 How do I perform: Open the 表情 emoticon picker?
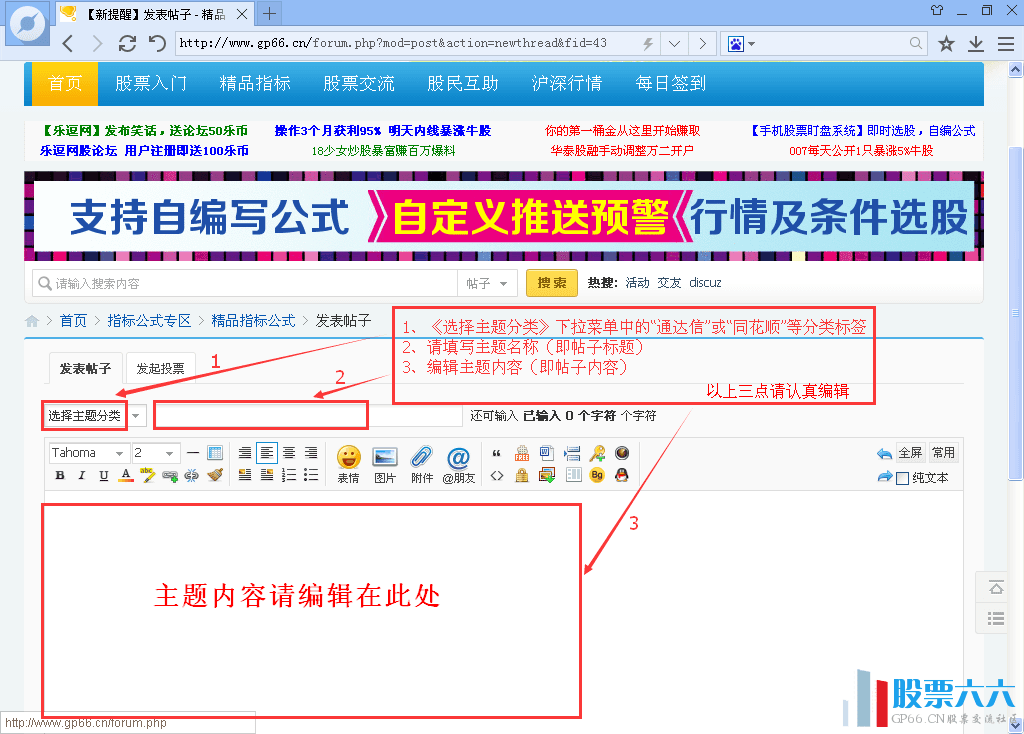point(348,463)
